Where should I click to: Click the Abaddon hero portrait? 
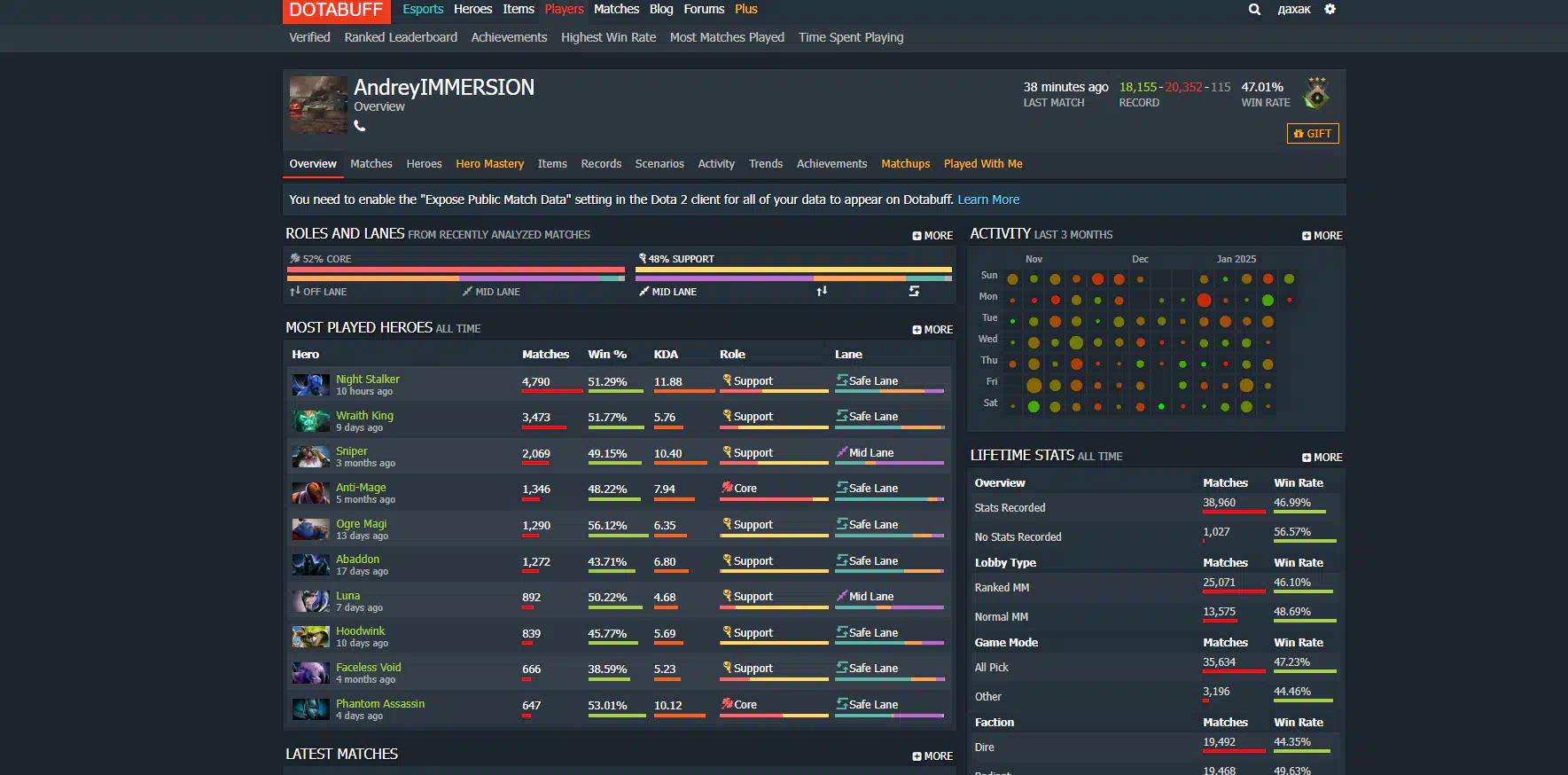click(310, 565)
